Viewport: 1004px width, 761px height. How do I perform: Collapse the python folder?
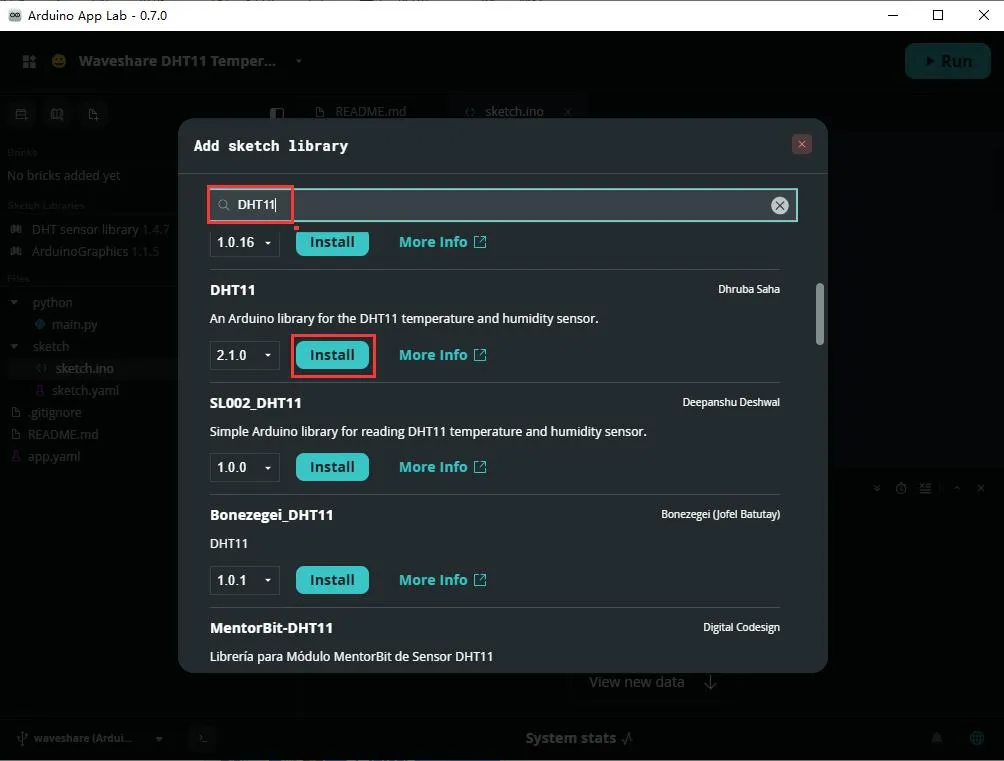pos(14,302)
